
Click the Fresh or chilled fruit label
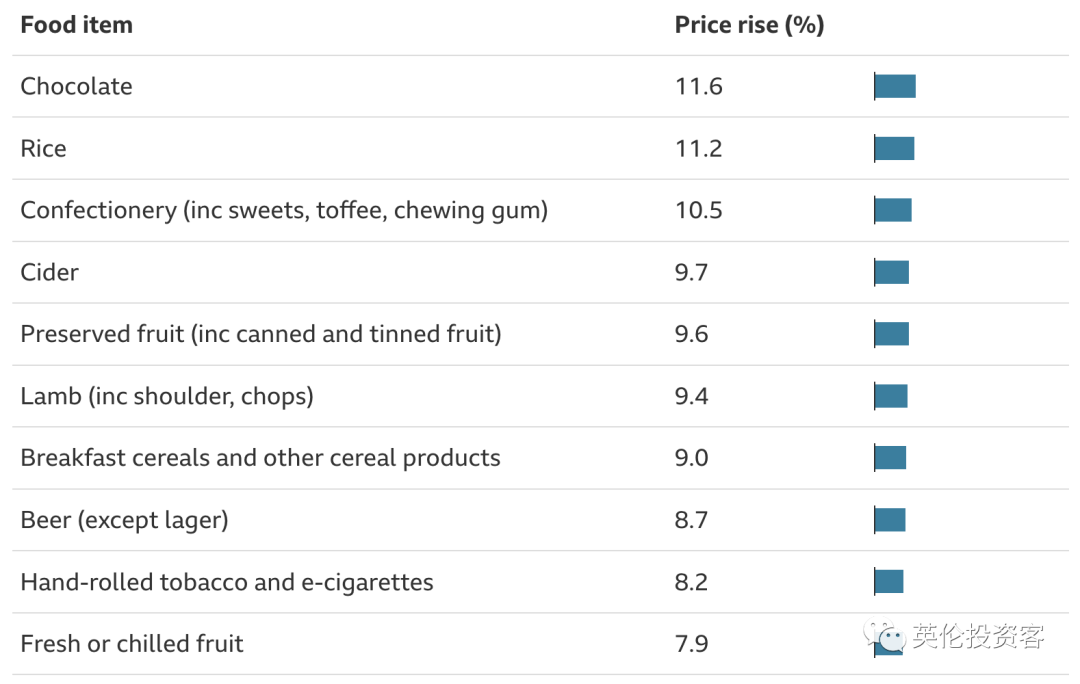132,644
